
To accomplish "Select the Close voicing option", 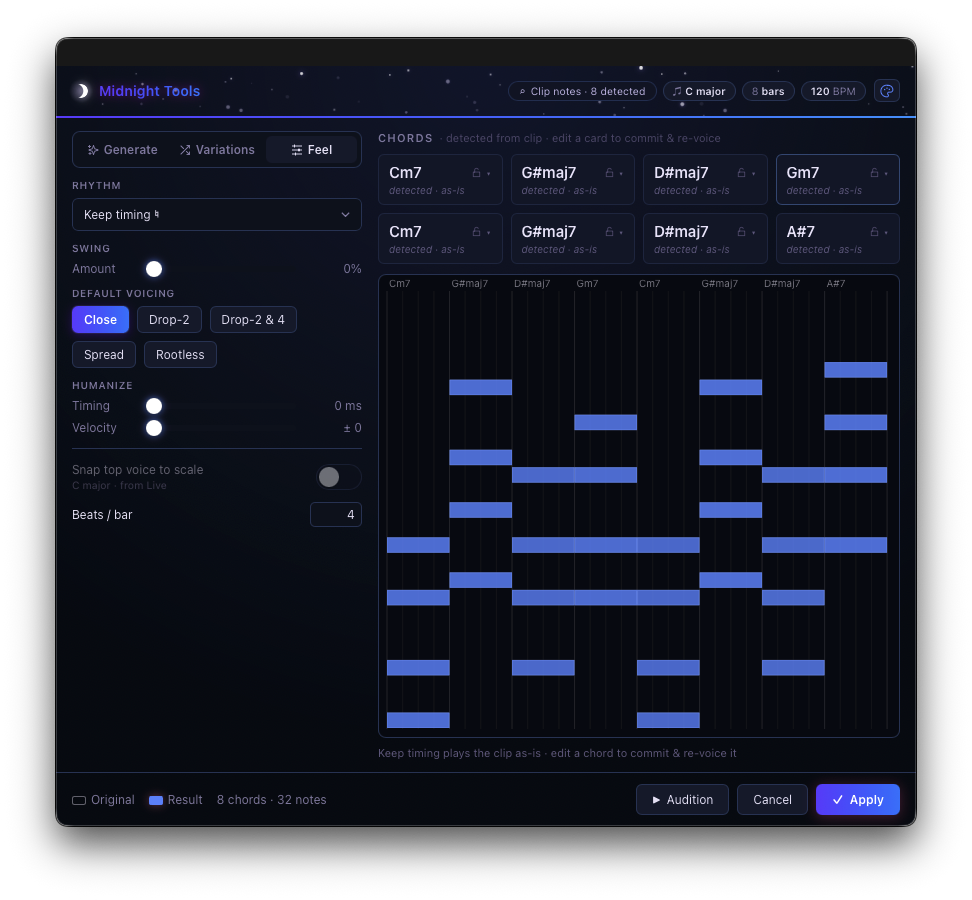I will (x=100, y=319).
